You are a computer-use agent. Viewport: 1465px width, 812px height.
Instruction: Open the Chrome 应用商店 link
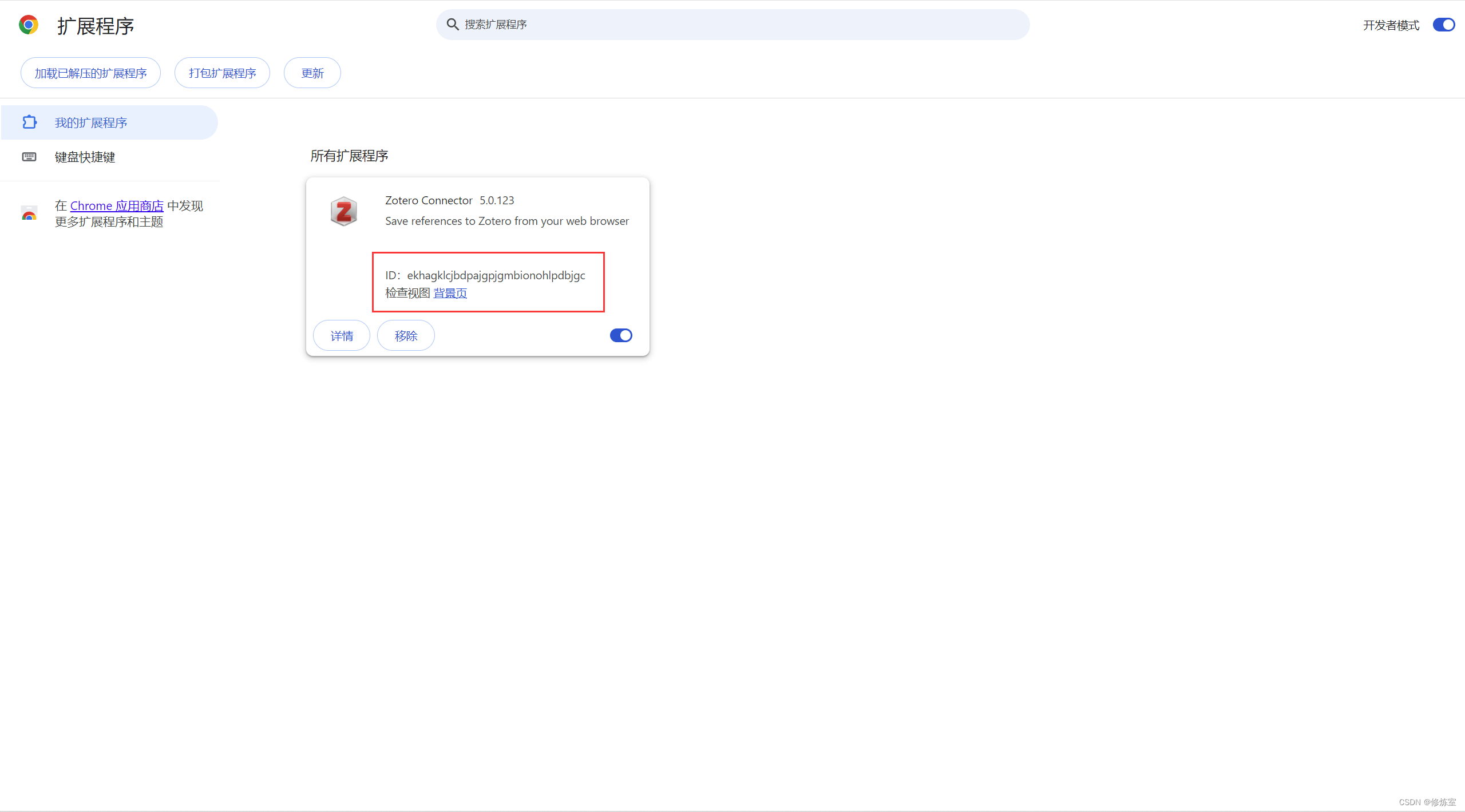pyautogui.click(x=117, y=206)
